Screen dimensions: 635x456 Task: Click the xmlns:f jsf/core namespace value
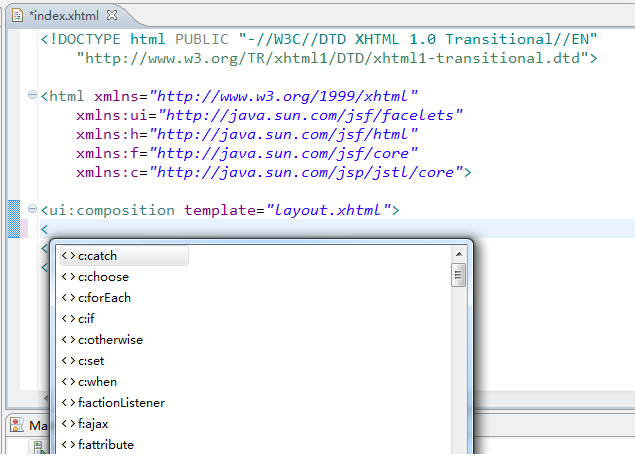click(283, 153)
